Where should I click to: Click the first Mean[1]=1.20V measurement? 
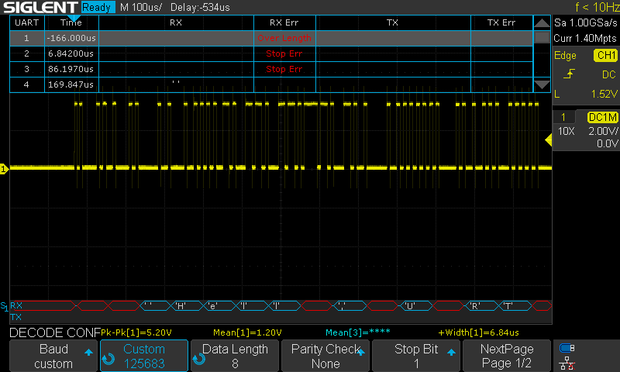coord(248,333)
